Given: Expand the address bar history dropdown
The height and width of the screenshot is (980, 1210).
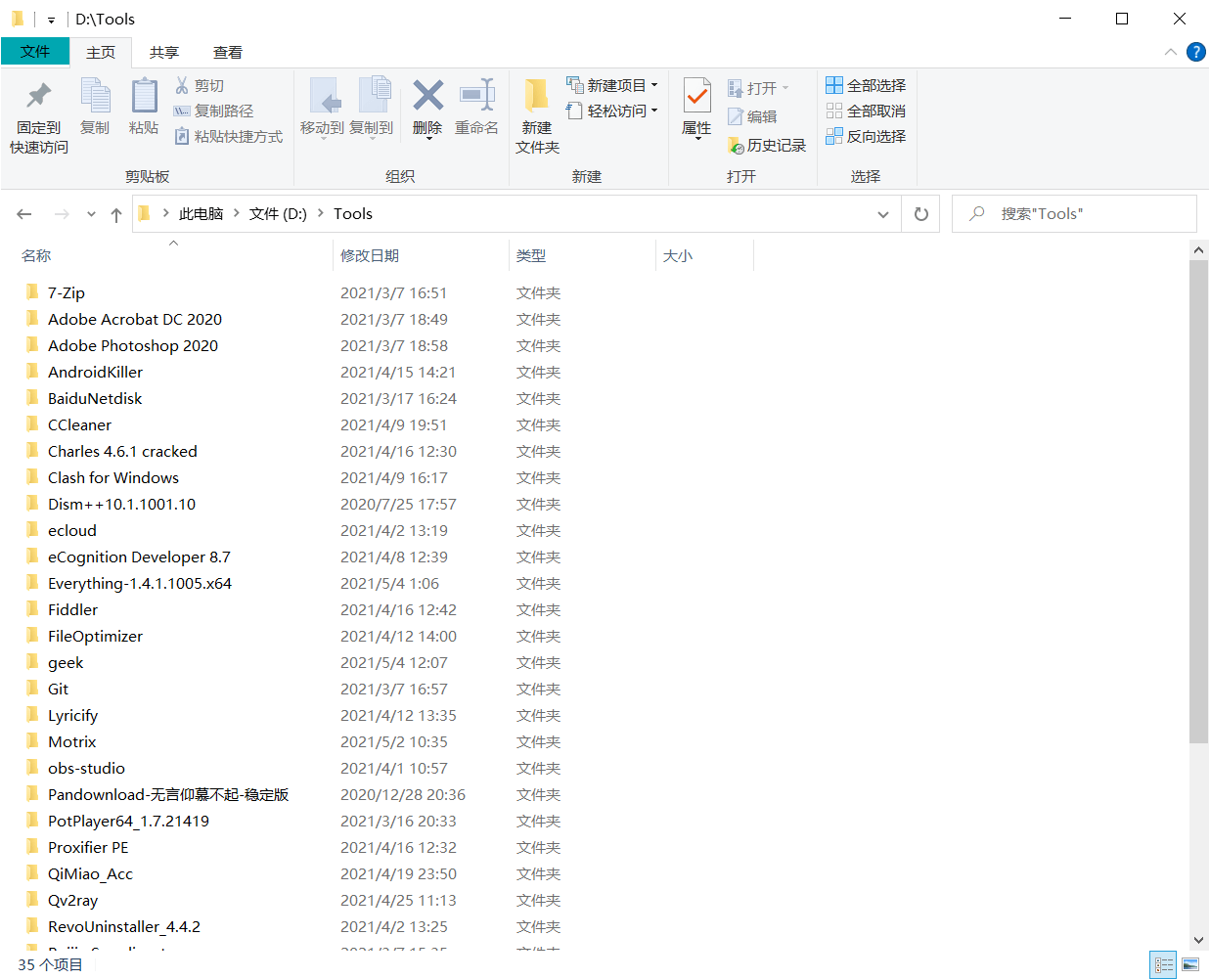Looking at the screenshot, I should 883,214.
